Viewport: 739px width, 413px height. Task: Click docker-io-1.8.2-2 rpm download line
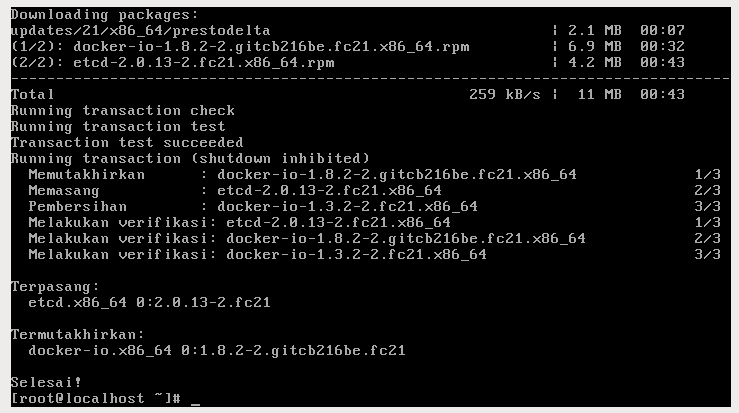tap(348, 47)
